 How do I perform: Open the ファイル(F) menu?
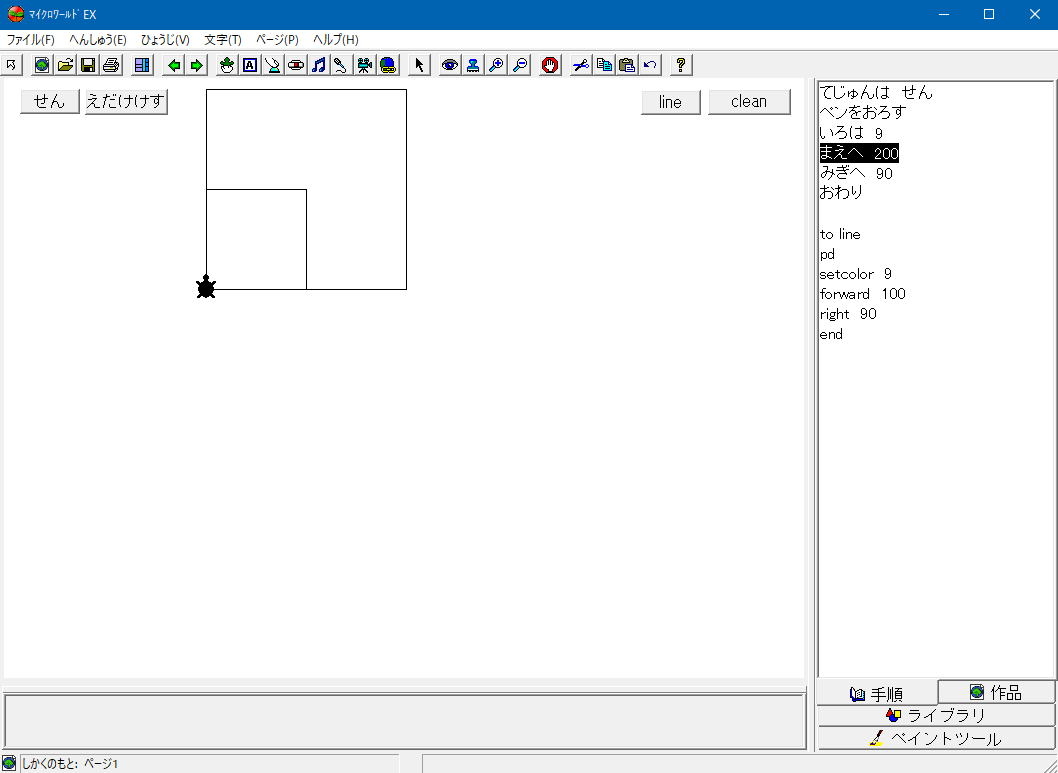(x=30, y=40)
